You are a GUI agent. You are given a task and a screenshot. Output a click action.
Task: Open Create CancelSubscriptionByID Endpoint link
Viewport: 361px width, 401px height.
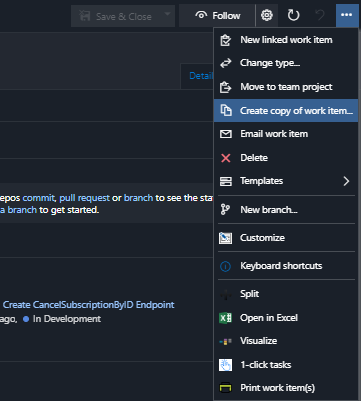click(89, 305)
